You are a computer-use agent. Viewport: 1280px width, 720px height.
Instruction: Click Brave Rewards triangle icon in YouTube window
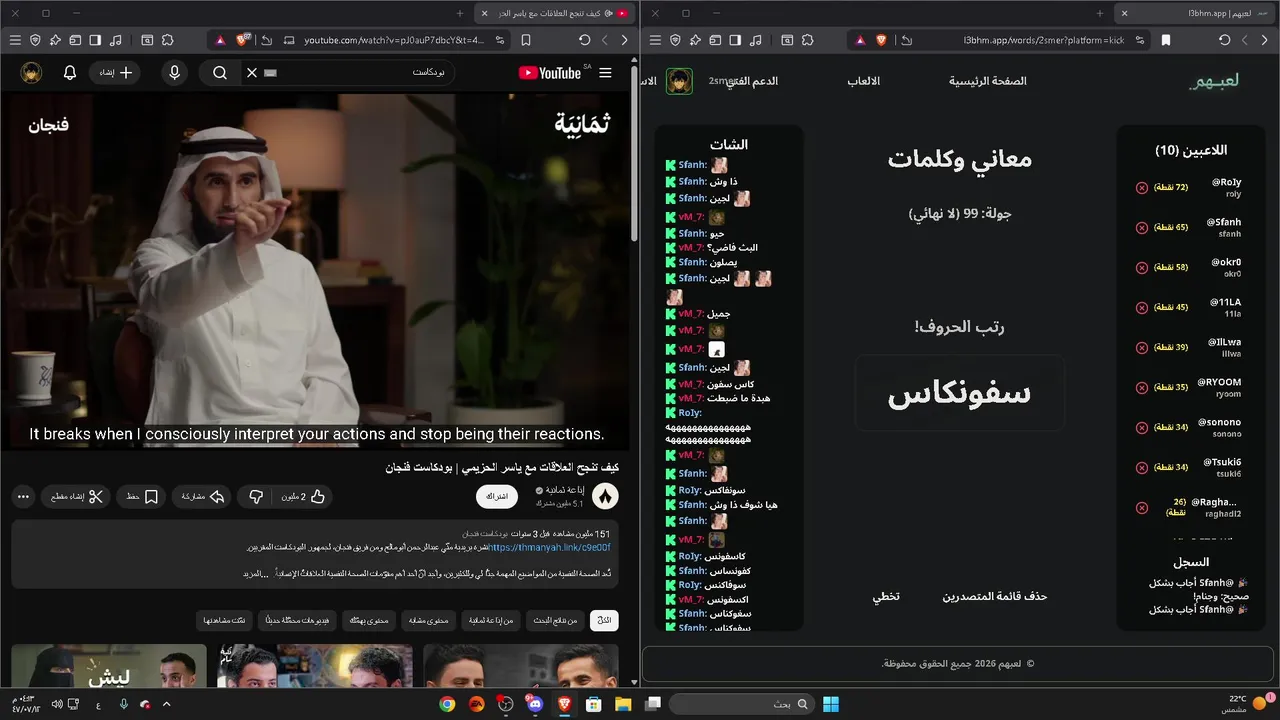(x=219, y=40)
